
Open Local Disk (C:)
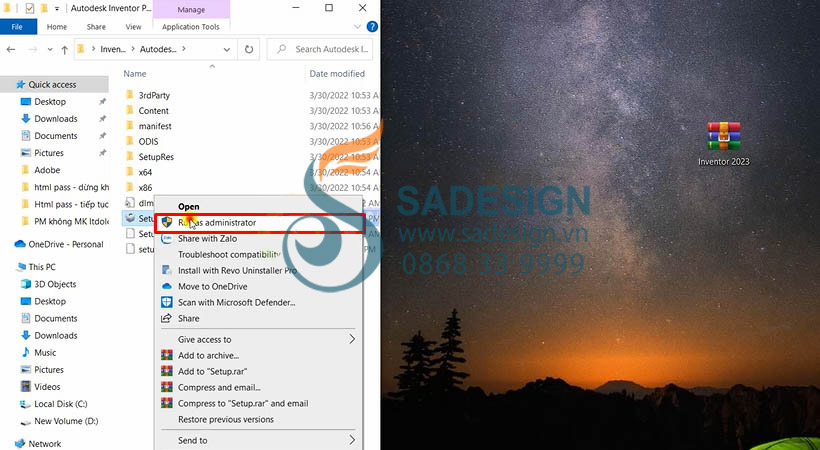pos(61,404)
